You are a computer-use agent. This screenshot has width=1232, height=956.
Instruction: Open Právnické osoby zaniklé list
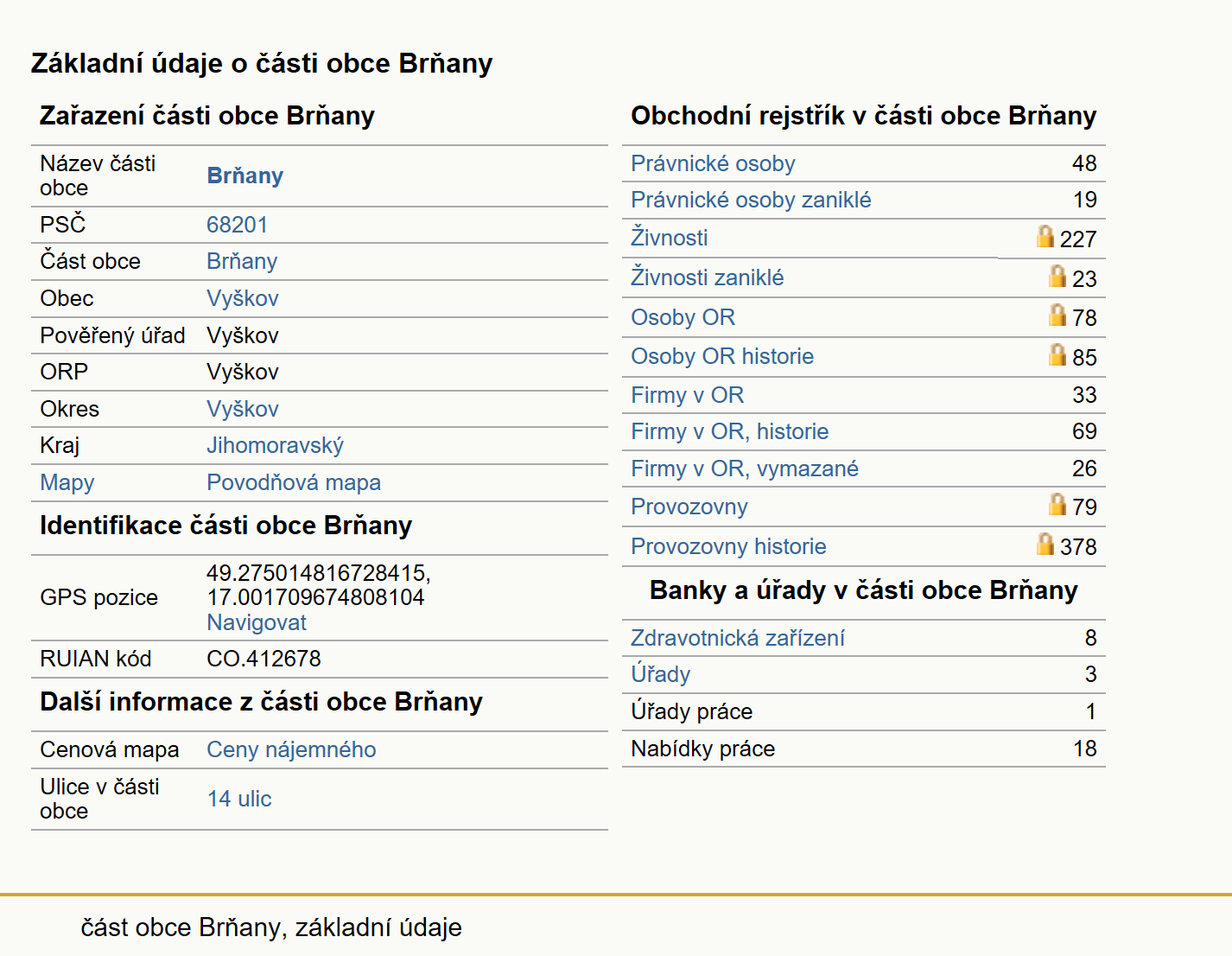751,200
